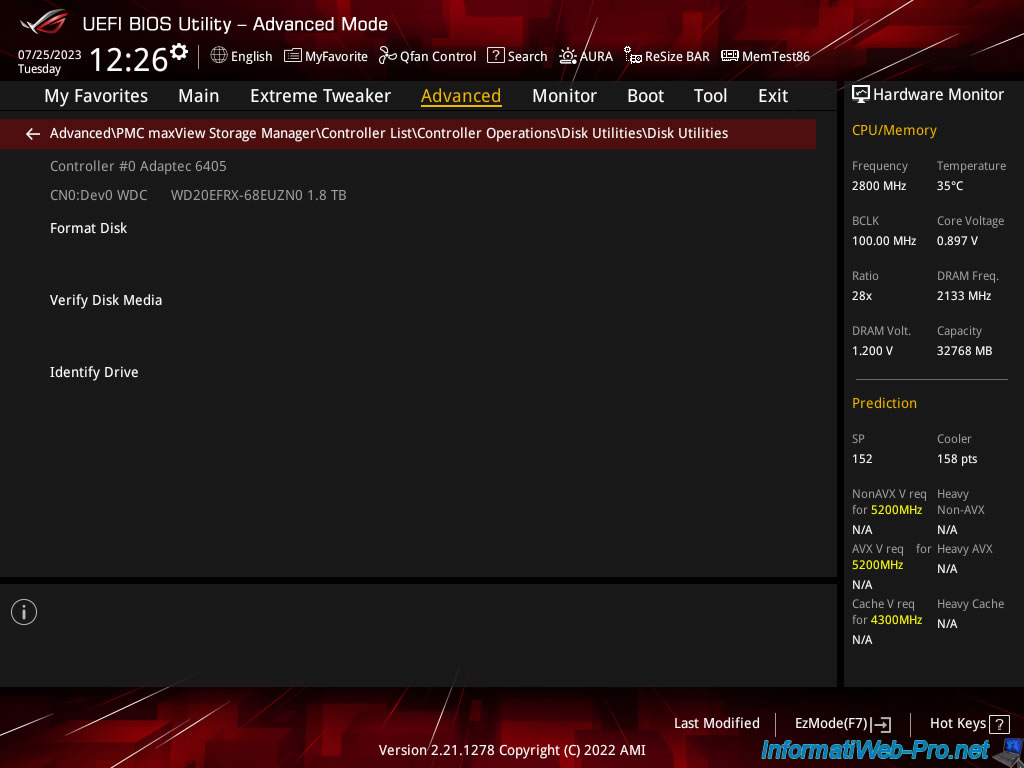The width and height of the screenshot is (1024, 768).
Task: Go to the Exit tab
Action: (x=773, y=96)
